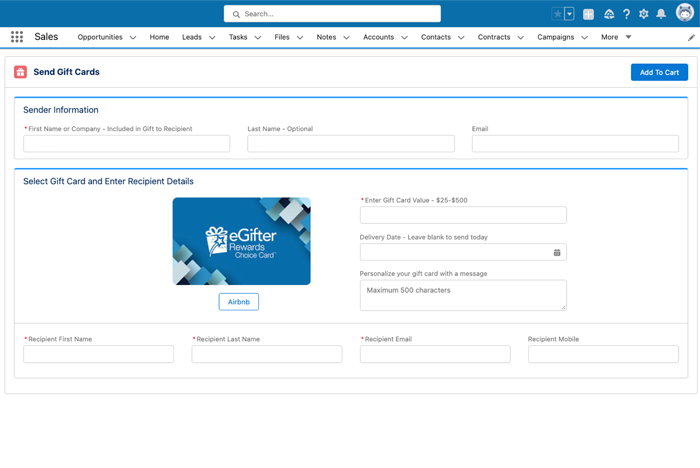Open the Help question mark icon

point(626,14)
